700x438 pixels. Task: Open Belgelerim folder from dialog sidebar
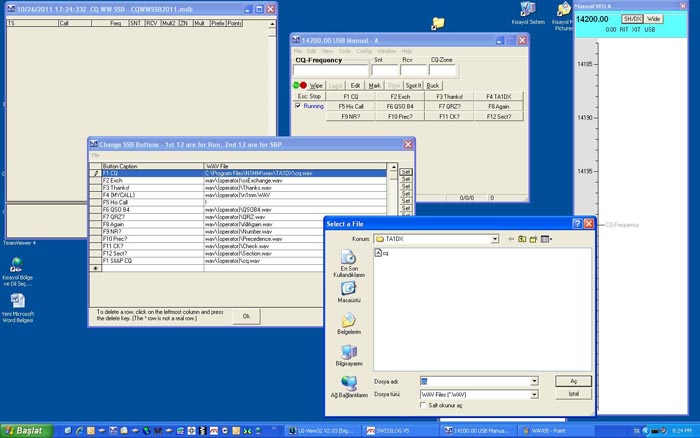(x=349, y=322)
